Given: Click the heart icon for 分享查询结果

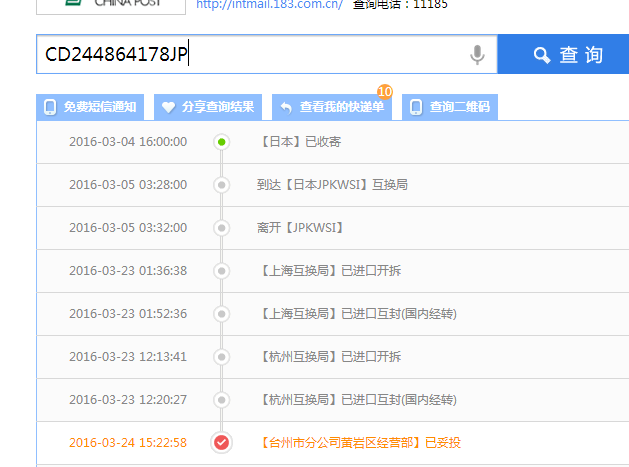Looking at the screenshot, I should 169,107.
